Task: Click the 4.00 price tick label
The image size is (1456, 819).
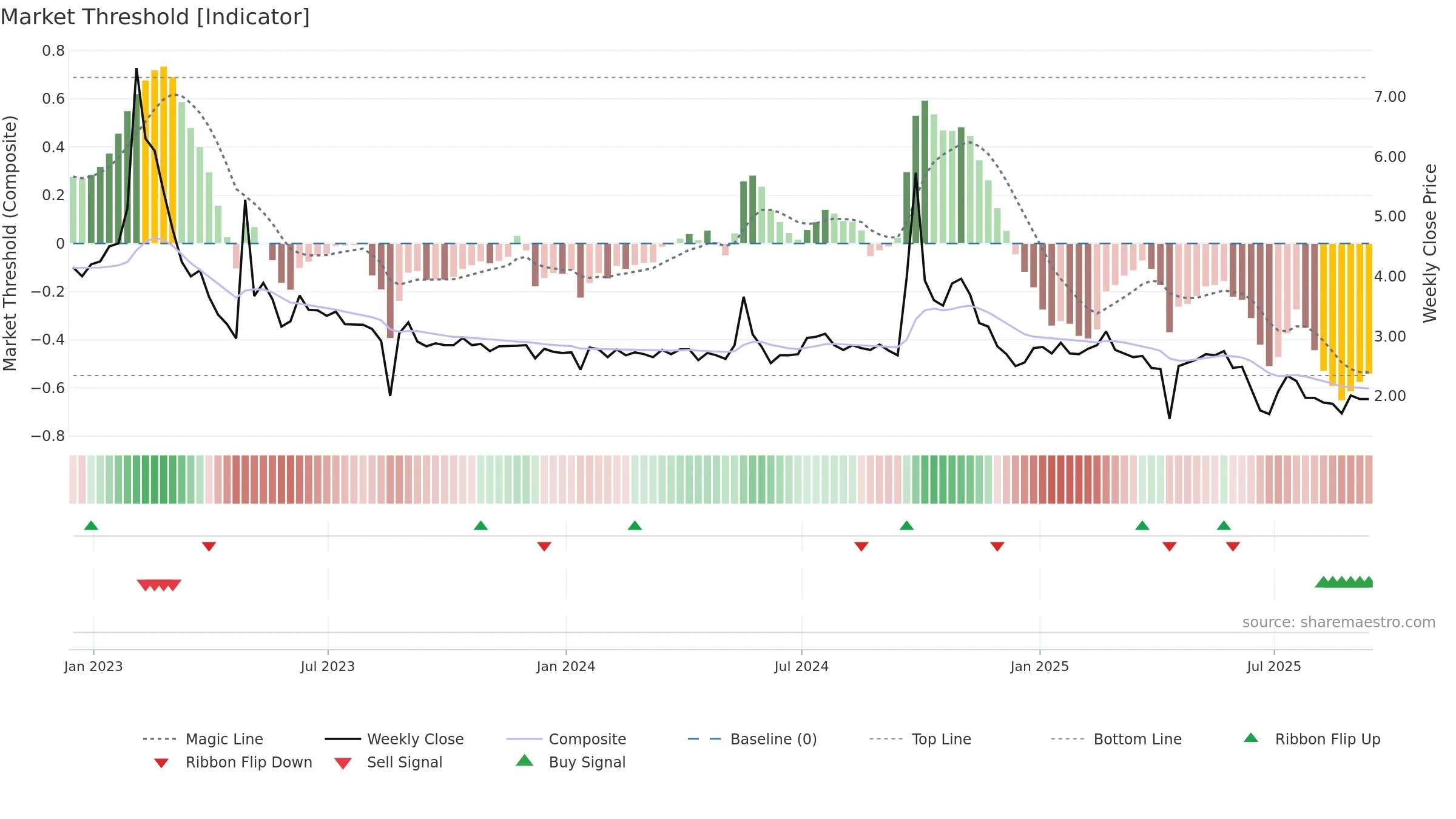Action: pos(1390,277)
